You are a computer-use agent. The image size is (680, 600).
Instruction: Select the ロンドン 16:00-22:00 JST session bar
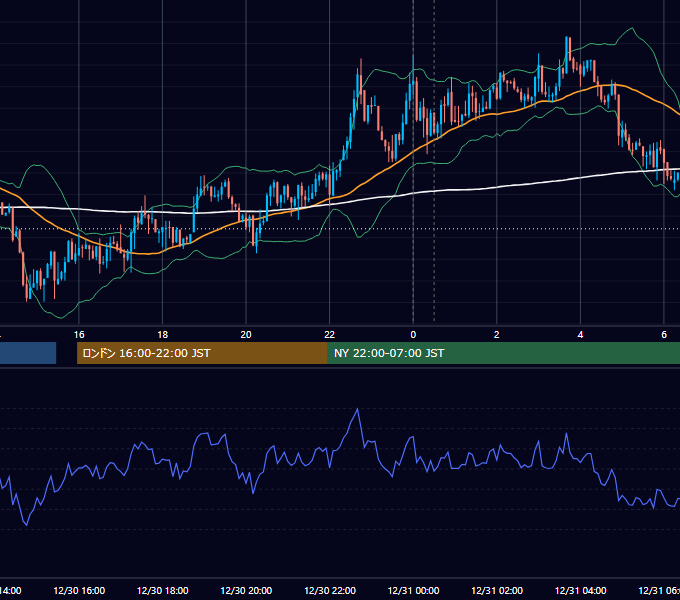(x=202, y=353)
